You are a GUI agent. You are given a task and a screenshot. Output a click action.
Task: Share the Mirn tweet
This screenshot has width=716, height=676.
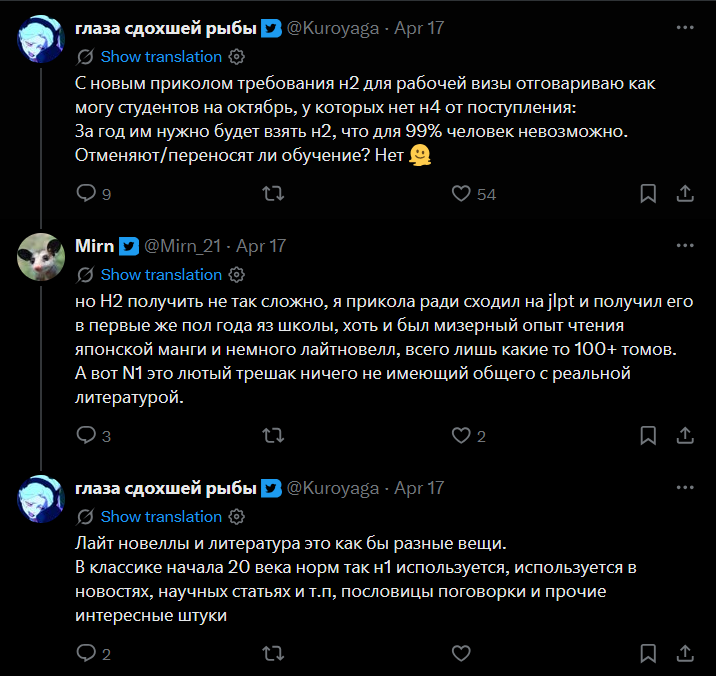click(685, 436)
